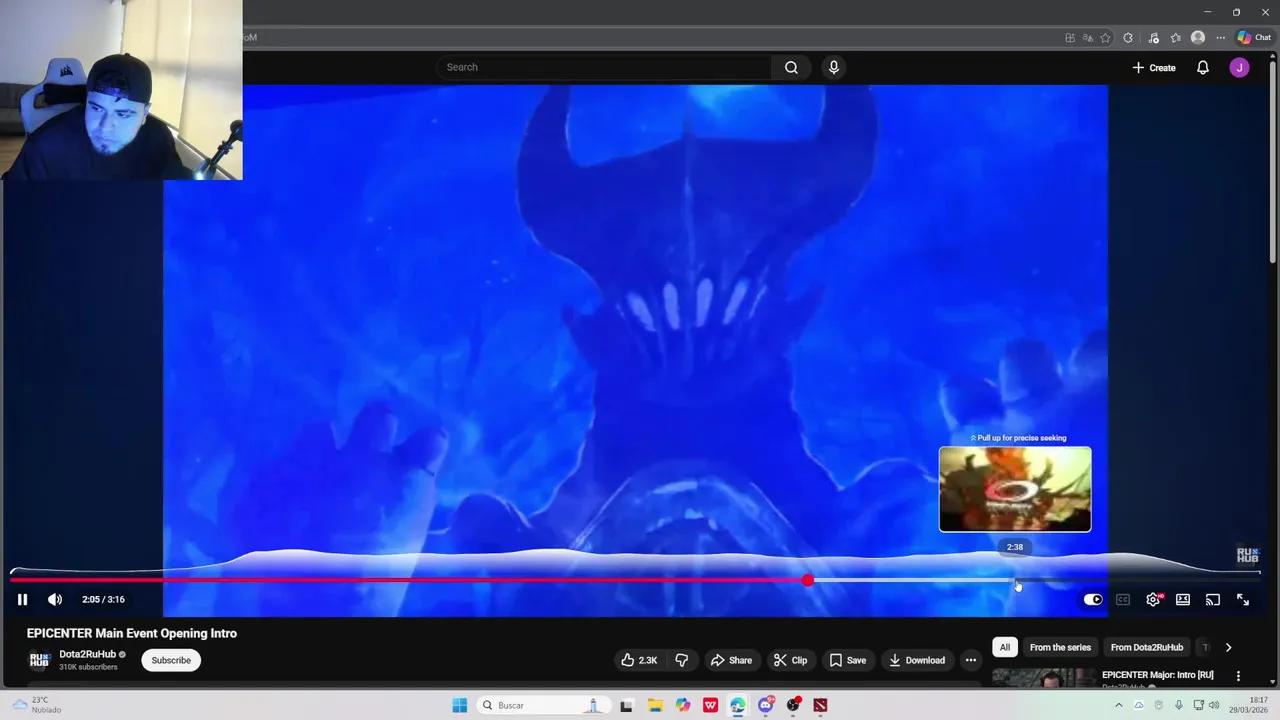Open Task View on taskbar
Image resolution: width=1280 pixels, height=720 pixels.
point(627,705)
